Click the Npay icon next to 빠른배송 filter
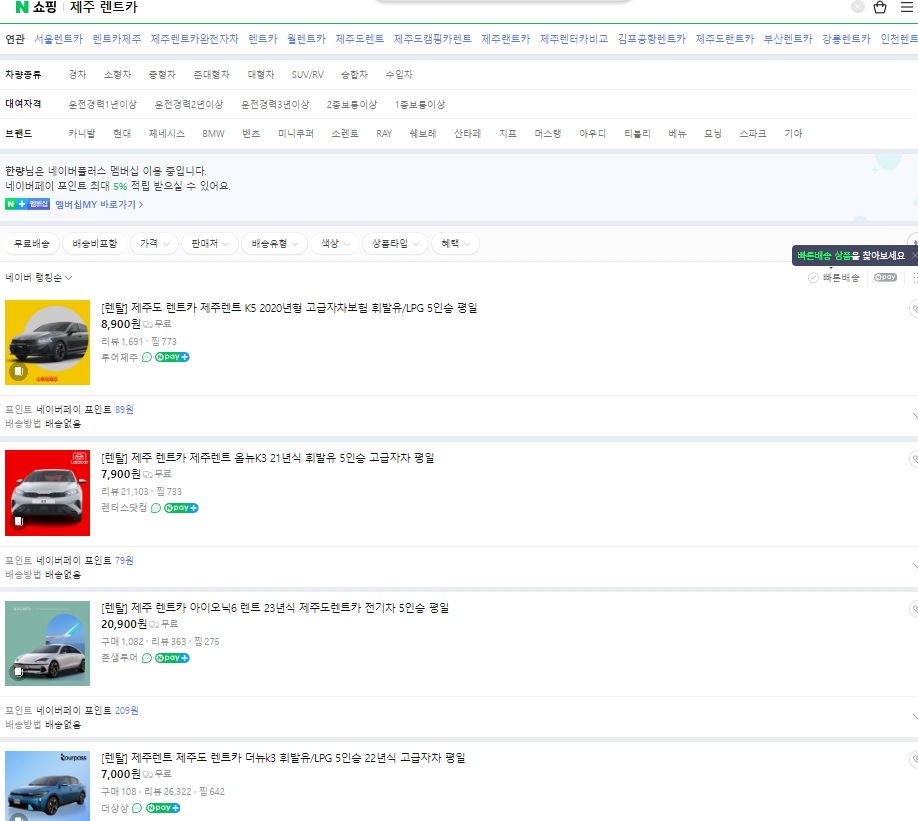918x821 pixels. pos(884,278)
